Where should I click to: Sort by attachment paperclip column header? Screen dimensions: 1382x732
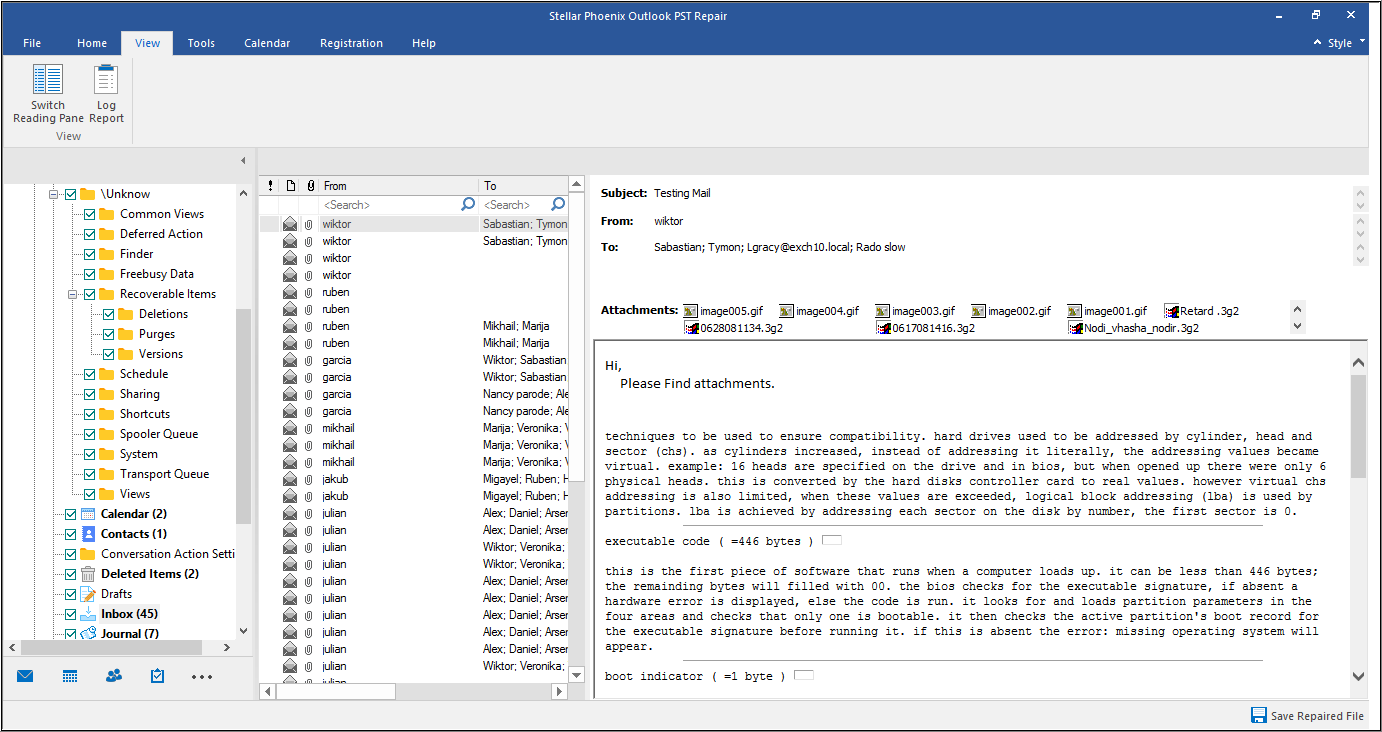(x=310, y=185)
